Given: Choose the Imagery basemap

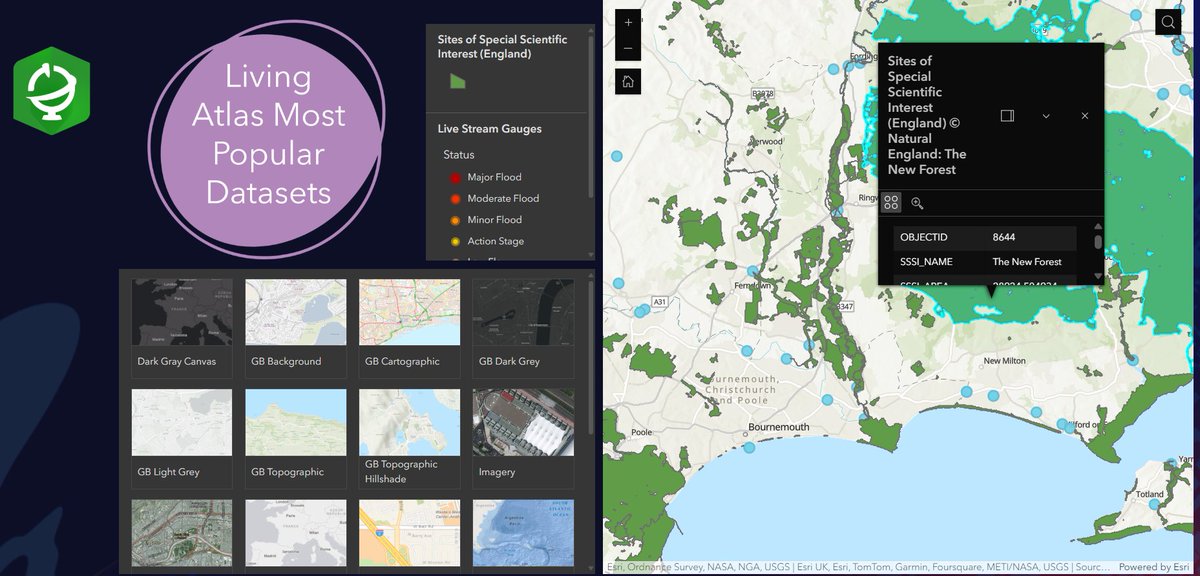Looking at the screenshot, I should [524, 438].
